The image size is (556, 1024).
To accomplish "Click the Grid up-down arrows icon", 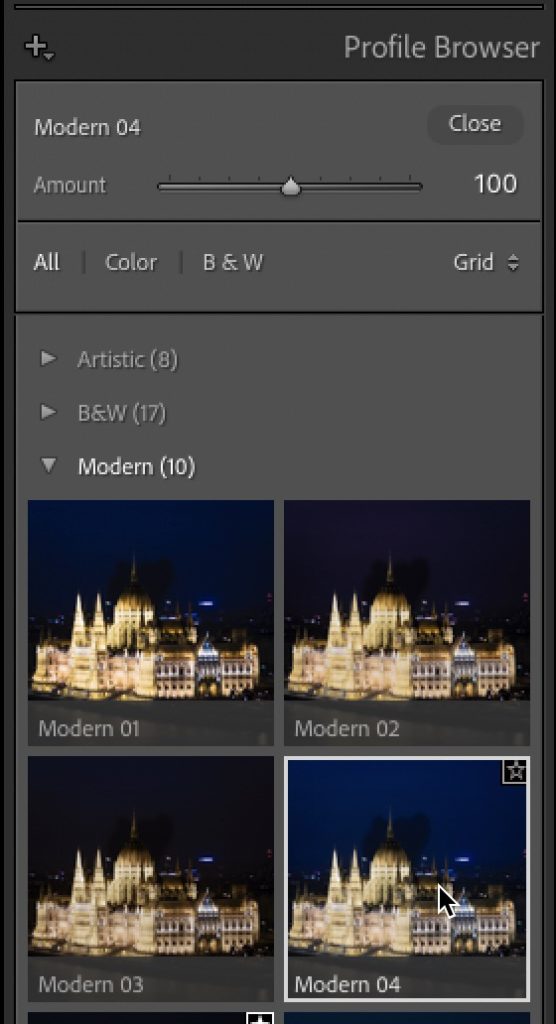I will pos(513,263).
